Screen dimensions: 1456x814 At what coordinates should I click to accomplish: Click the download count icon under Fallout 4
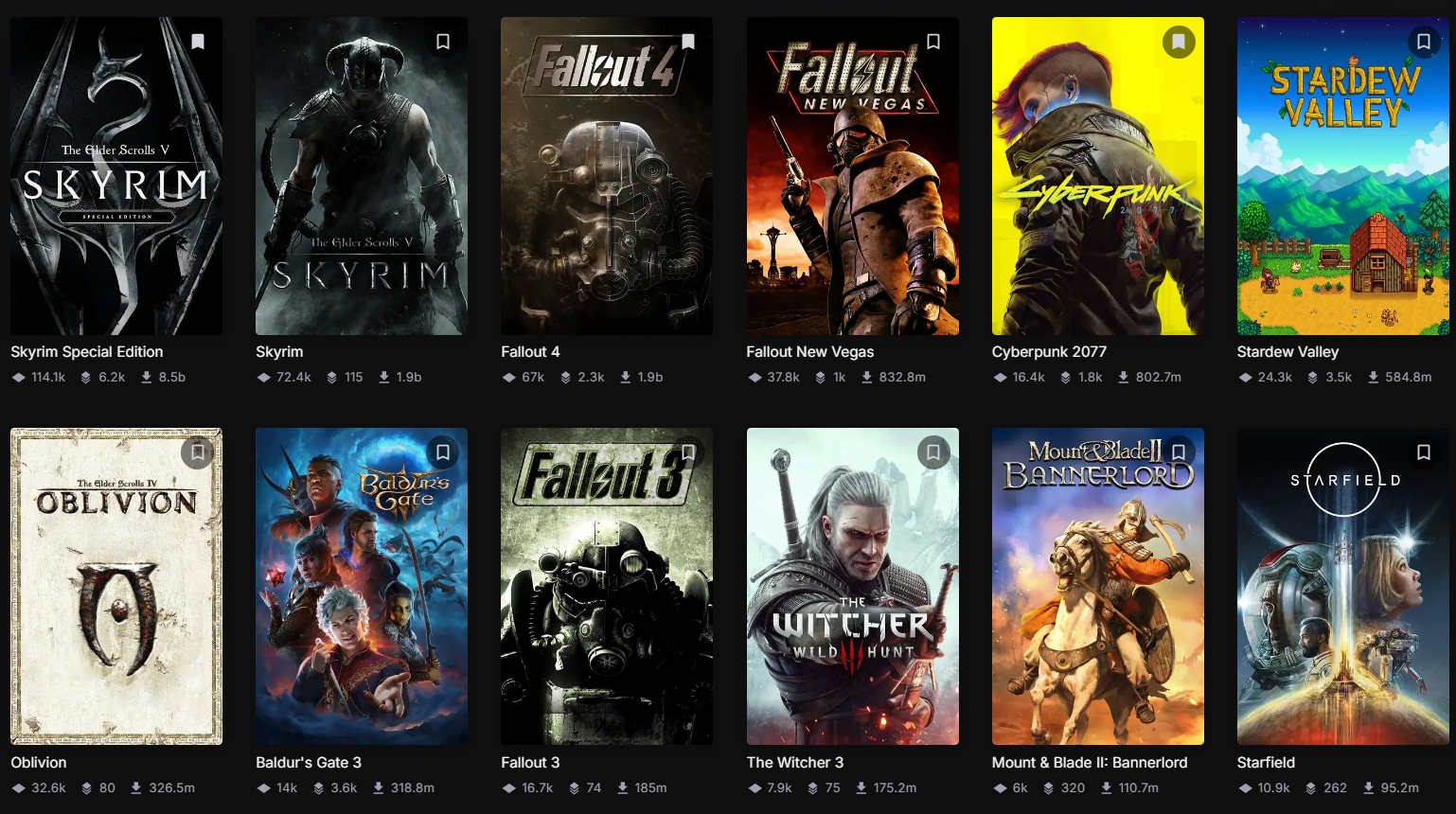point(626,377)
